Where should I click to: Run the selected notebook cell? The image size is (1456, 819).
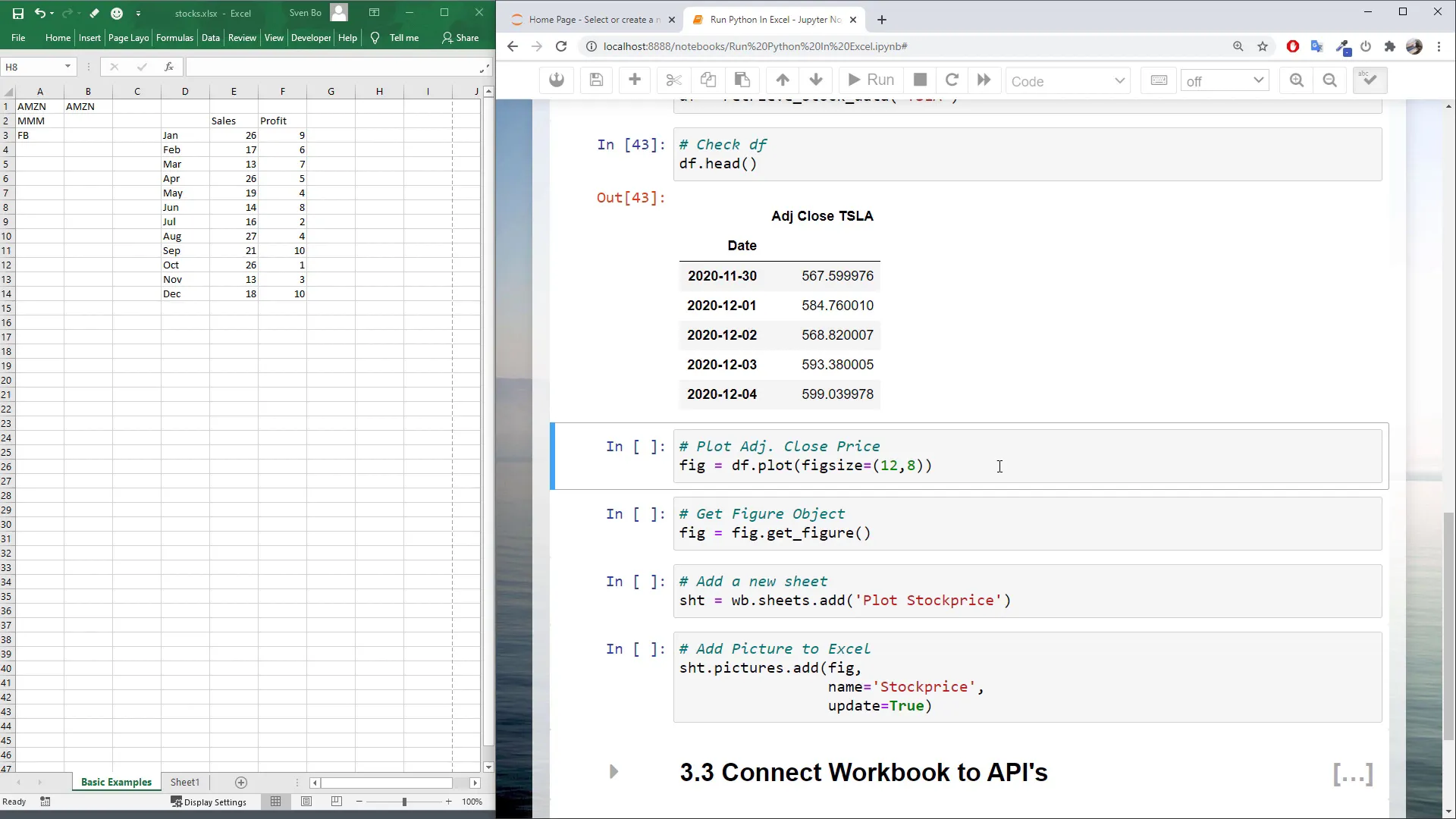coord(871,80)
